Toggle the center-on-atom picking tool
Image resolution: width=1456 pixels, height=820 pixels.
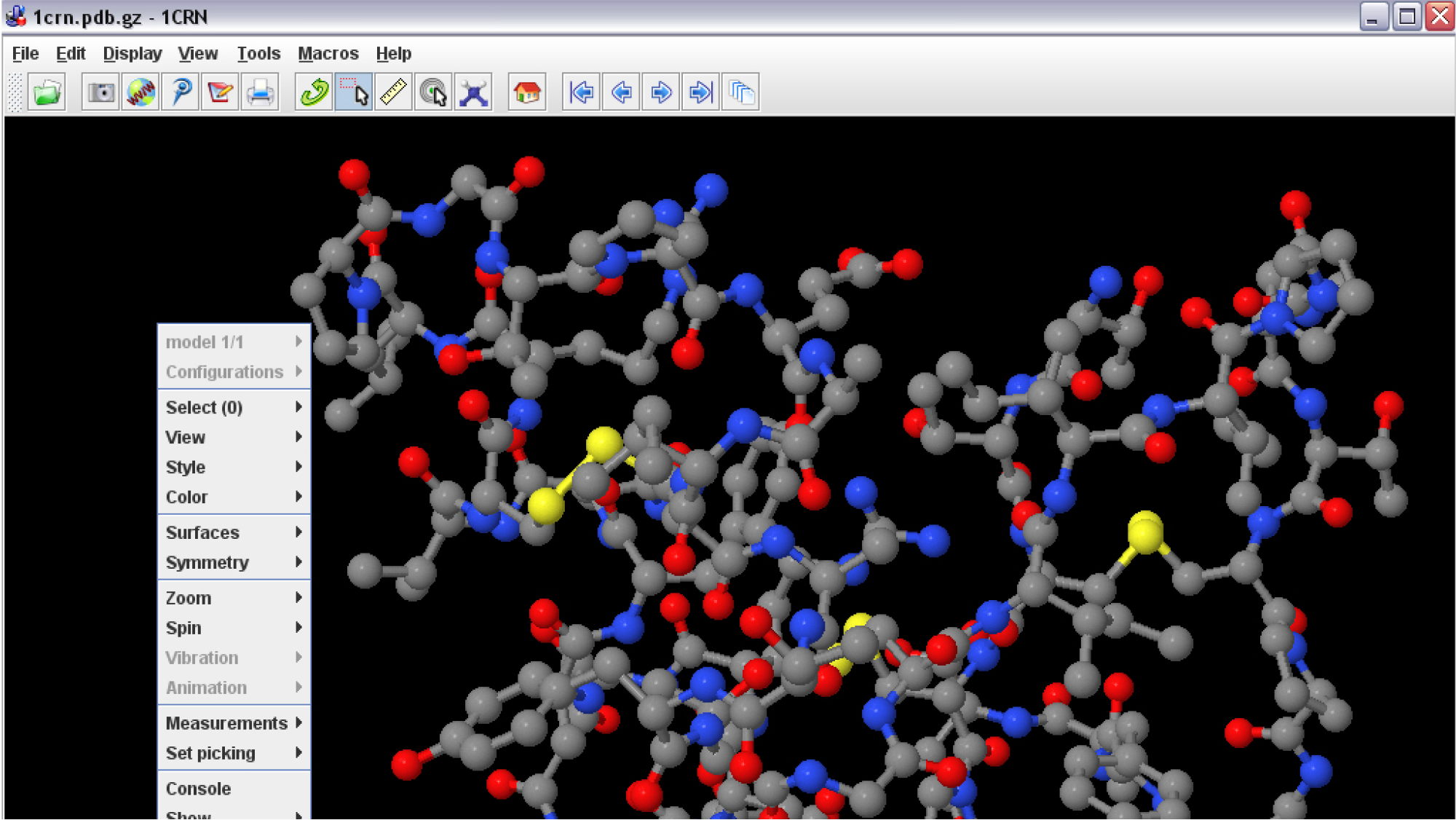click(x=433, y=92)
